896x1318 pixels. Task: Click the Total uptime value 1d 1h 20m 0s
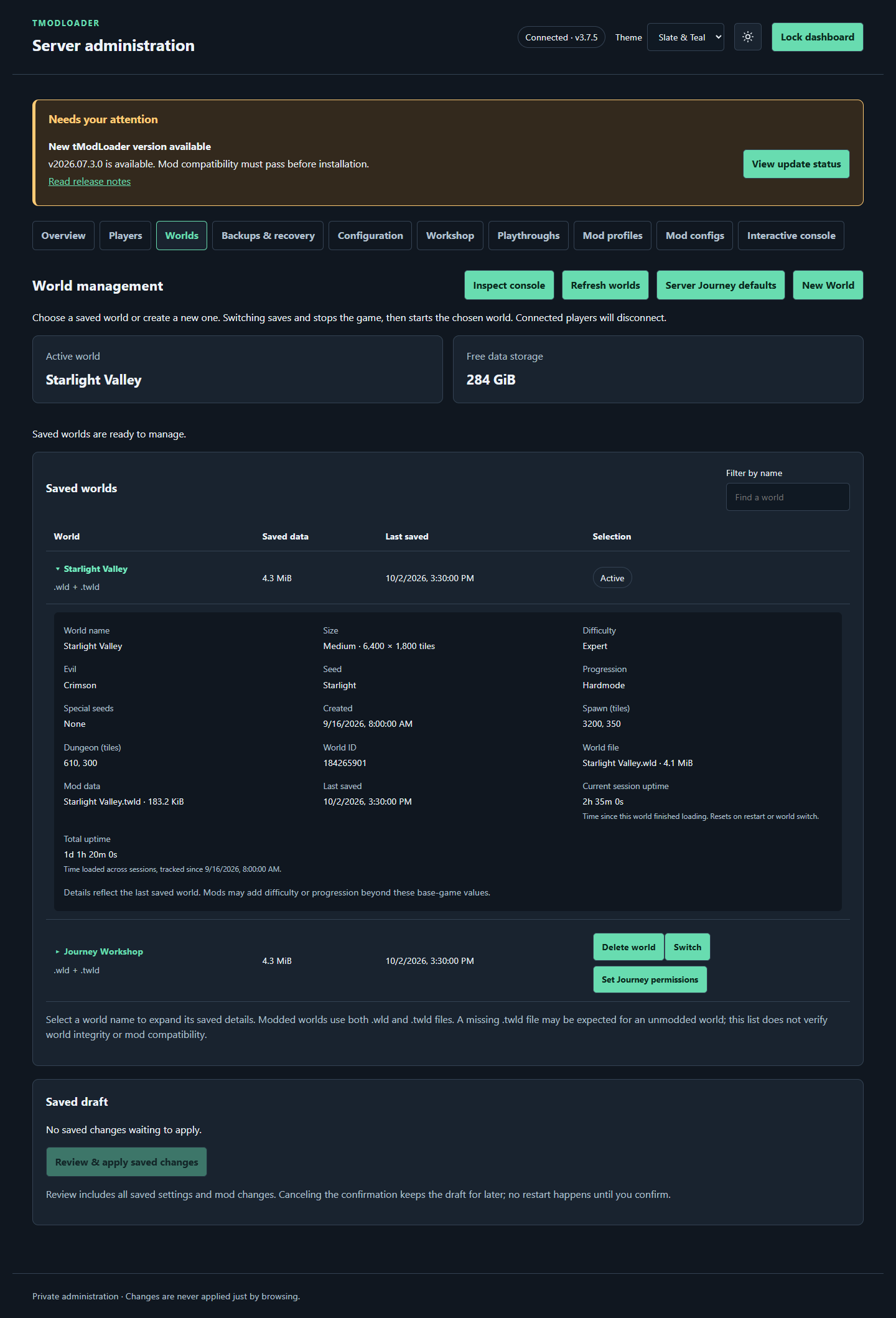click(90, 854)
